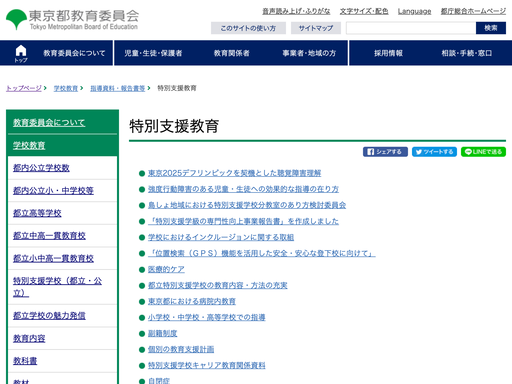Open the Language link

[414, 11]
